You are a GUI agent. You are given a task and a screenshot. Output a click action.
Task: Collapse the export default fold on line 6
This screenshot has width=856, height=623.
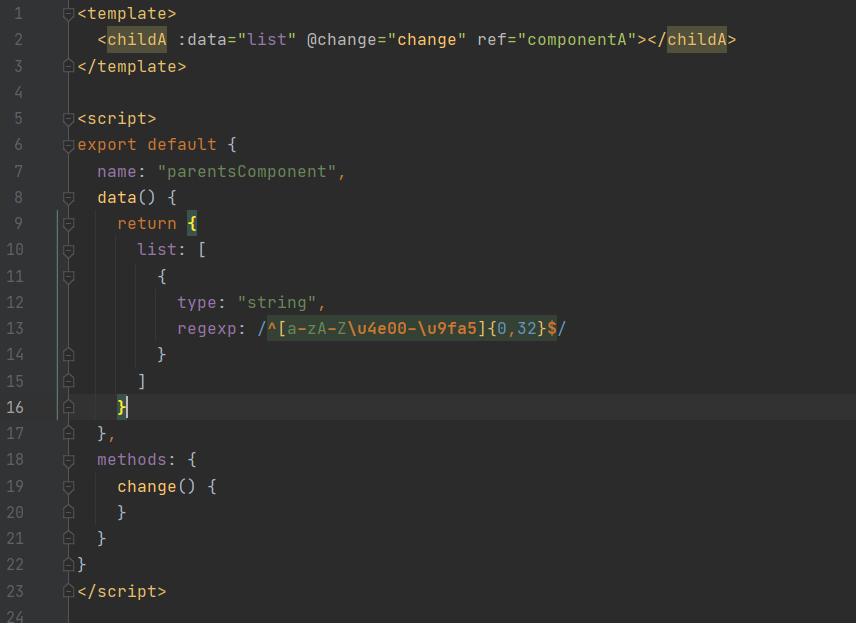(68, 145)
